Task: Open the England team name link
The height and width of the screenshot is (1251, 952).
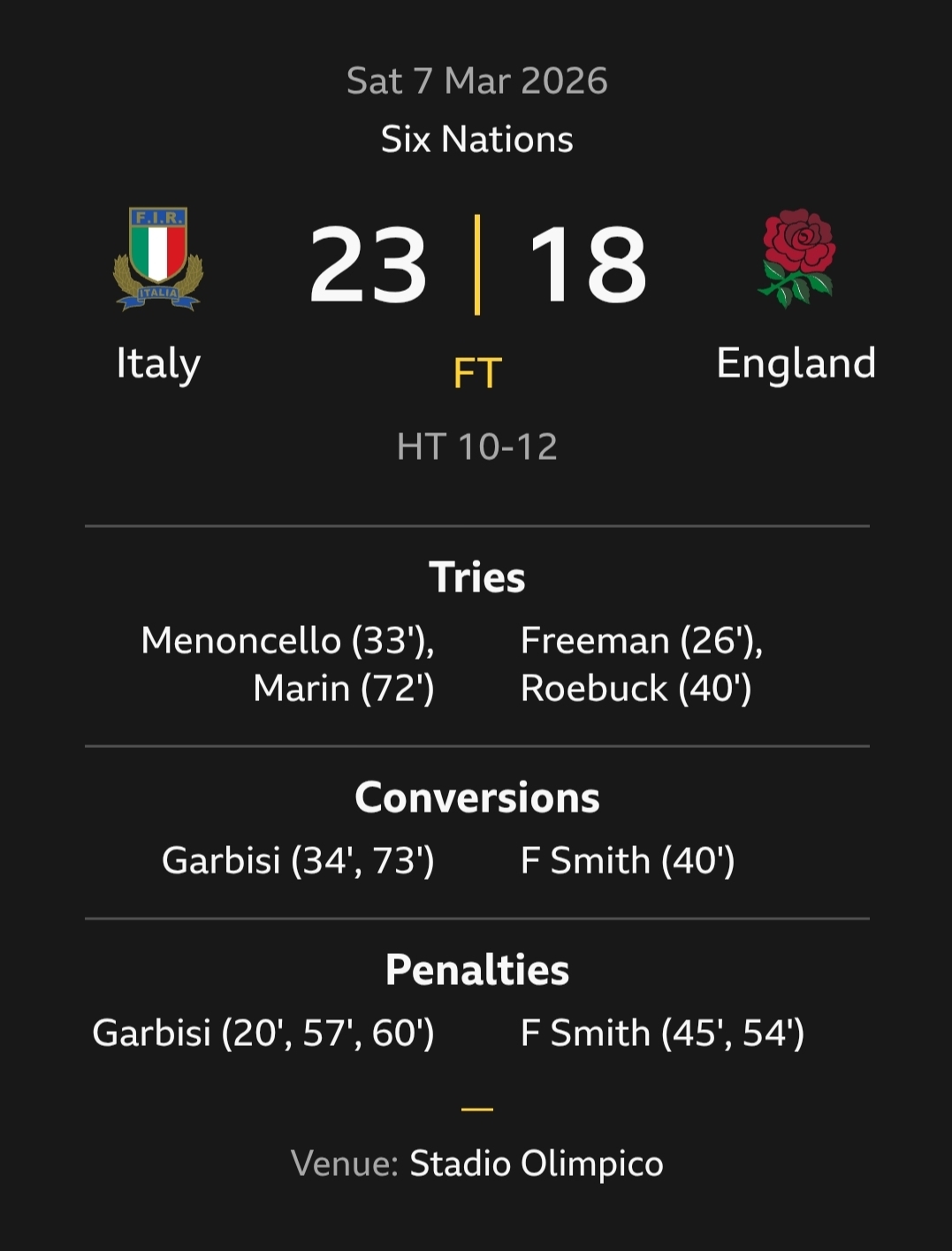Action: pos(796,363)
